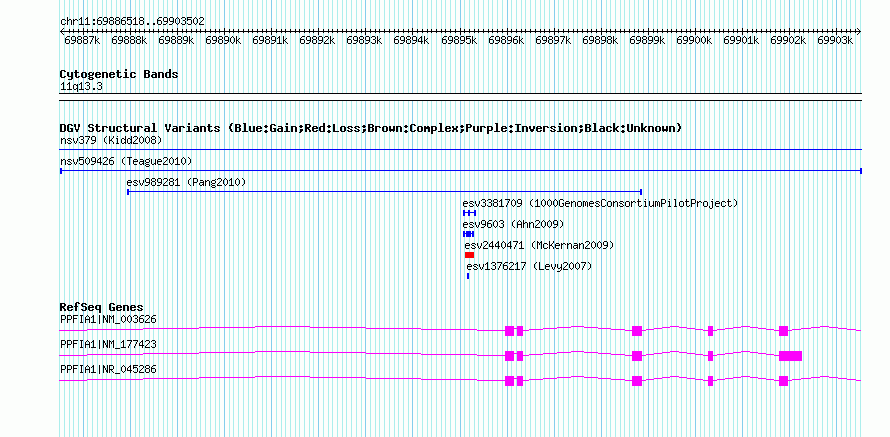Click the Cytogenetic Bands track title
The image size is (890, 437).
pos(119,74)
